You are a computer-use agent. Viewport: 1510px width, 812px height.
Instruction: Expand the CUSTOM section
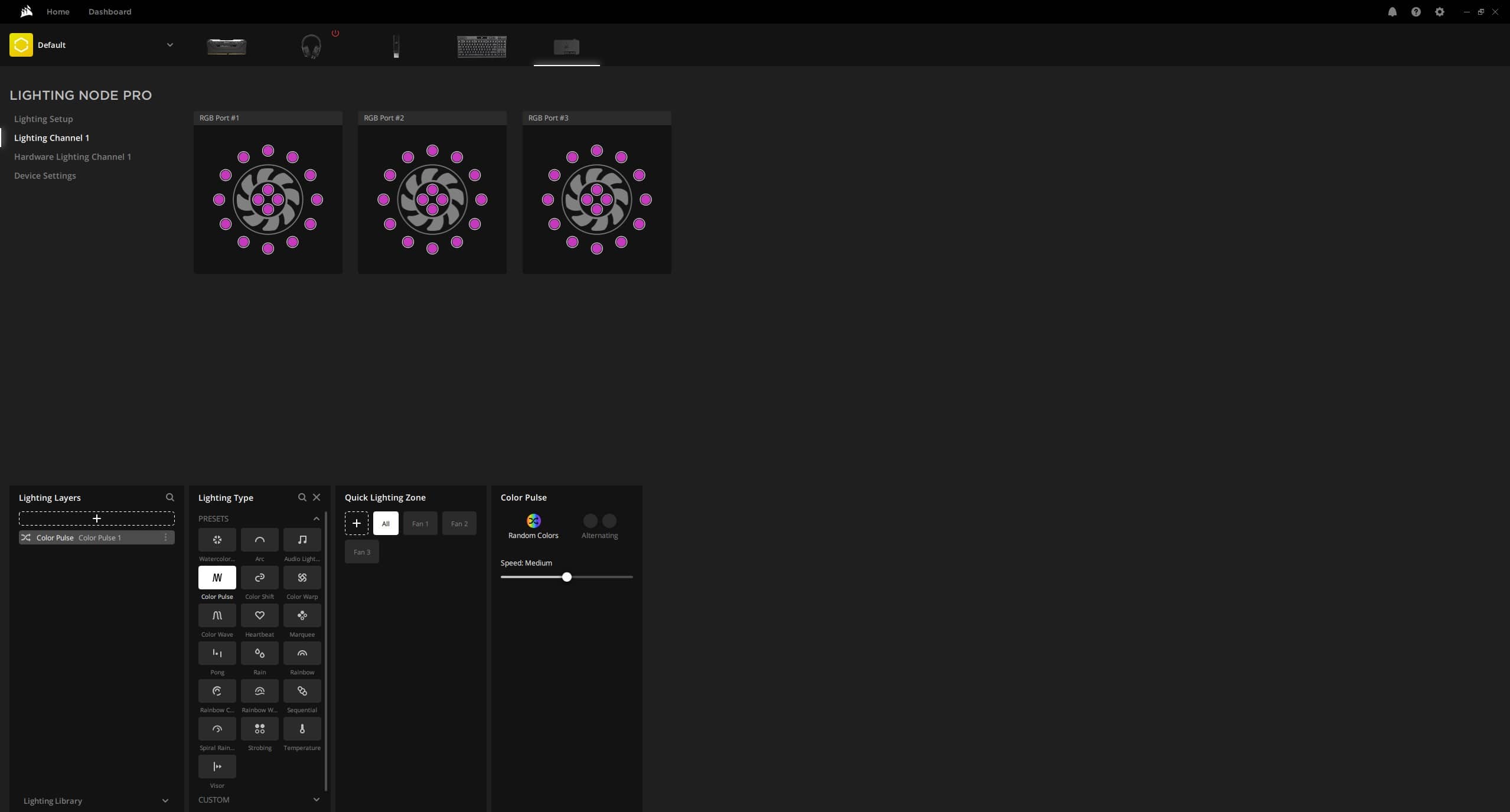(317, 800)
